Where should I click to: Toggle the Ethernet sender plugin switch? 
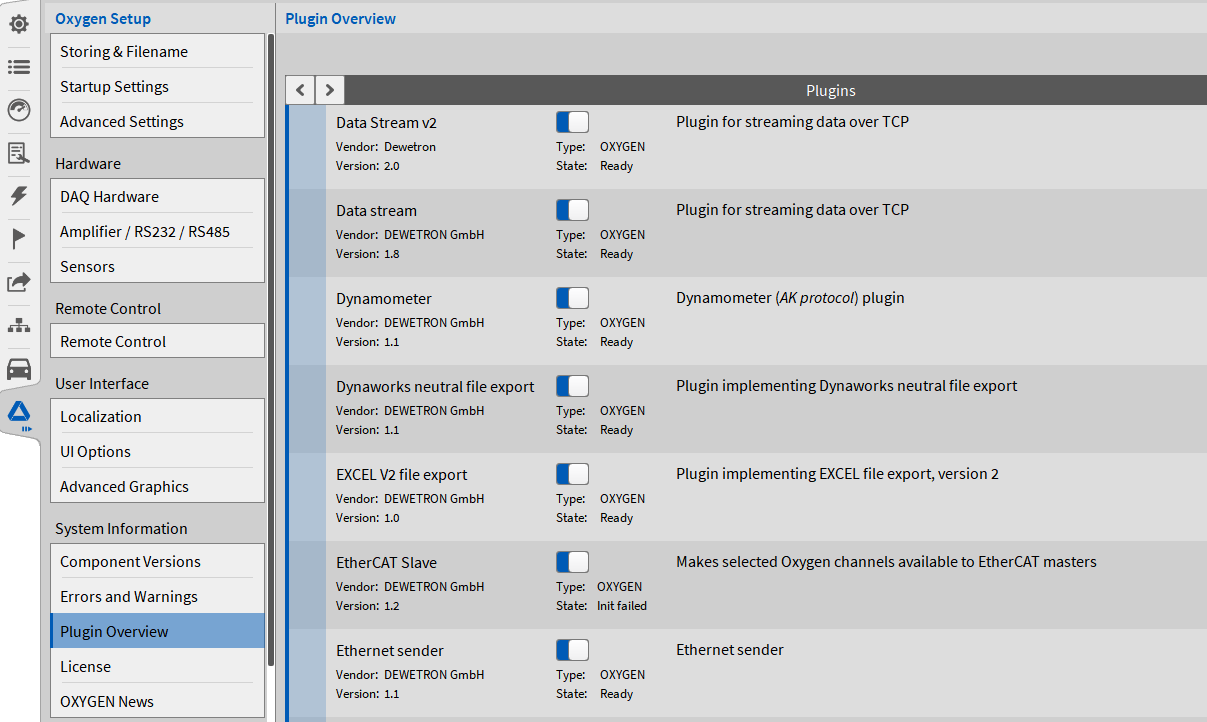click(x=572, y=650)
